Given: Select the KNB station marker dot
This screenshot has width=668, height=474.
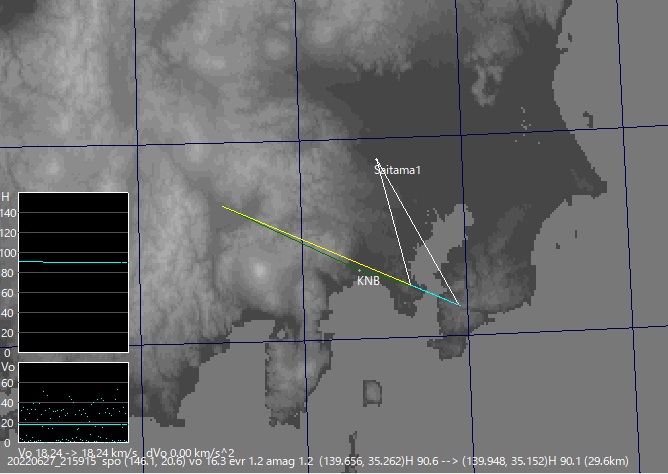Looking at the screenshot, I should coord(359,270).
